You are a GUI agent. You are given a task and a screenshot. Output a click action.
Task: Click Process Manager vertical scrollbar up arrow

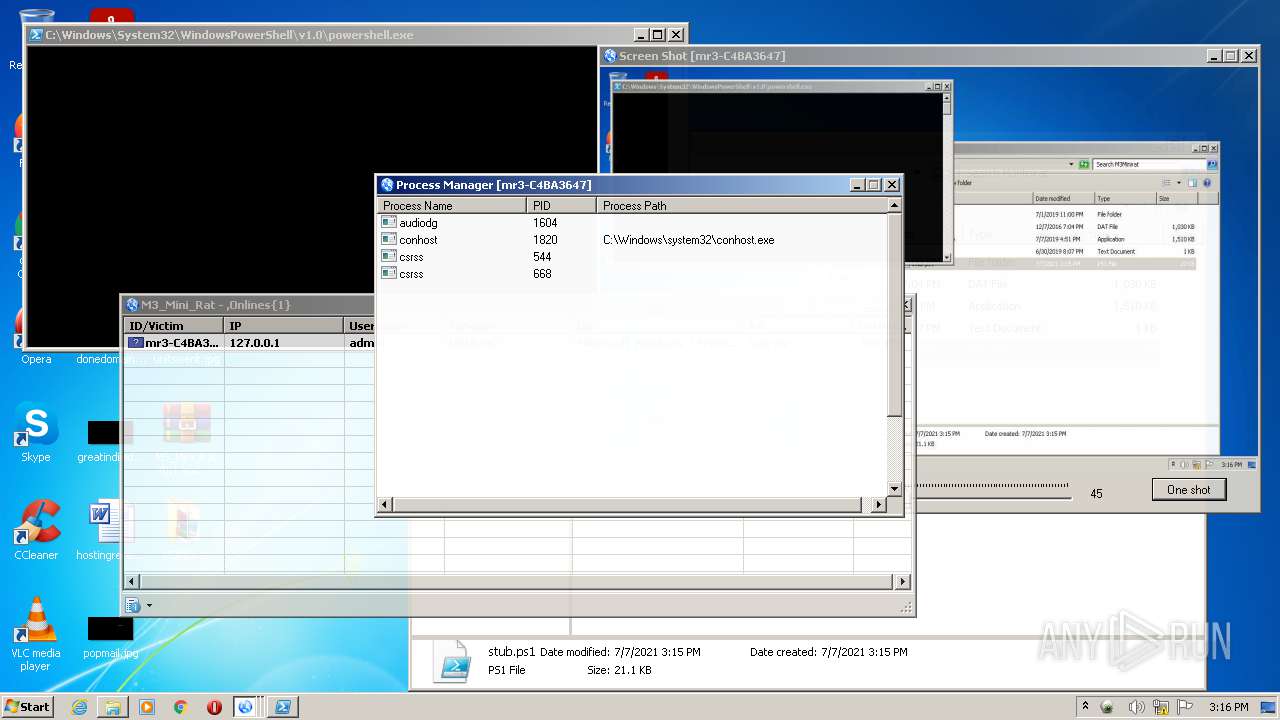tap(894, 205)
